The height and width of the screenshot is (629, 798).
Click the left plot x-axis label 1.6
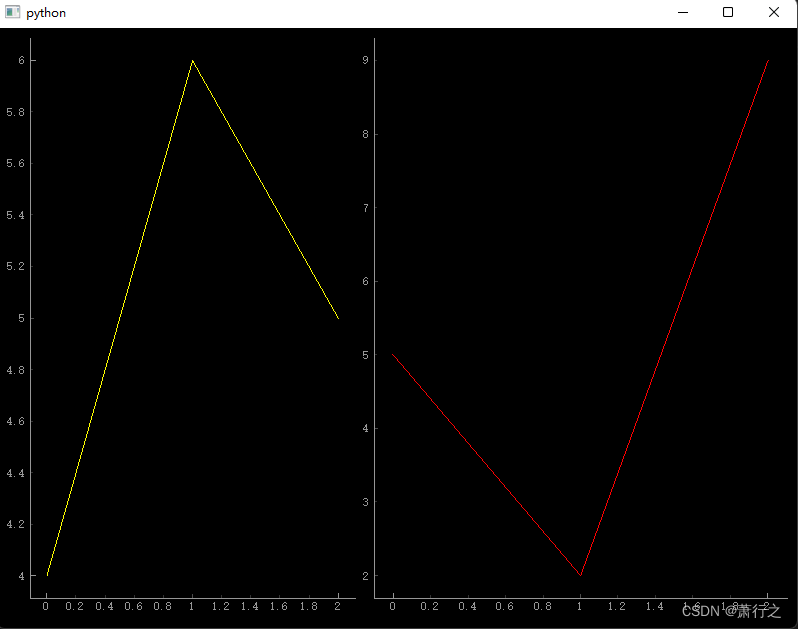tap(279, 606)
